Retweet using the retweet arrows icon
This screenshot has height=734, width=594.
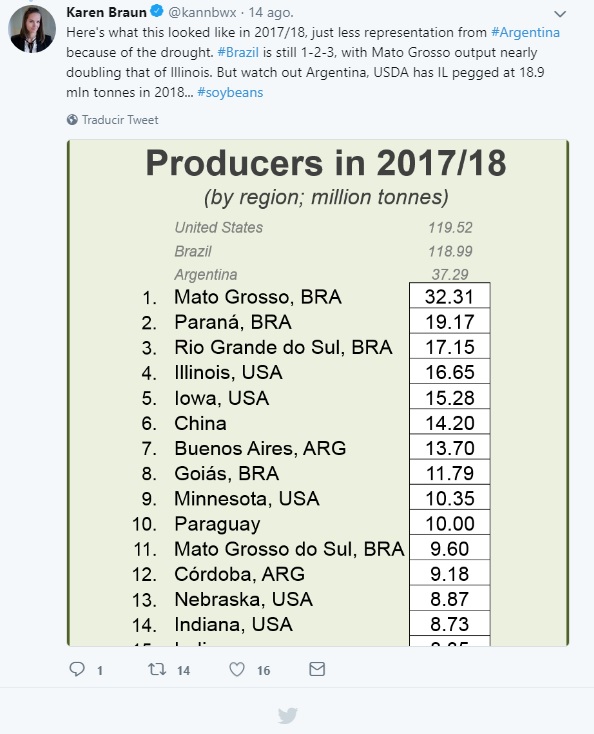157,669
